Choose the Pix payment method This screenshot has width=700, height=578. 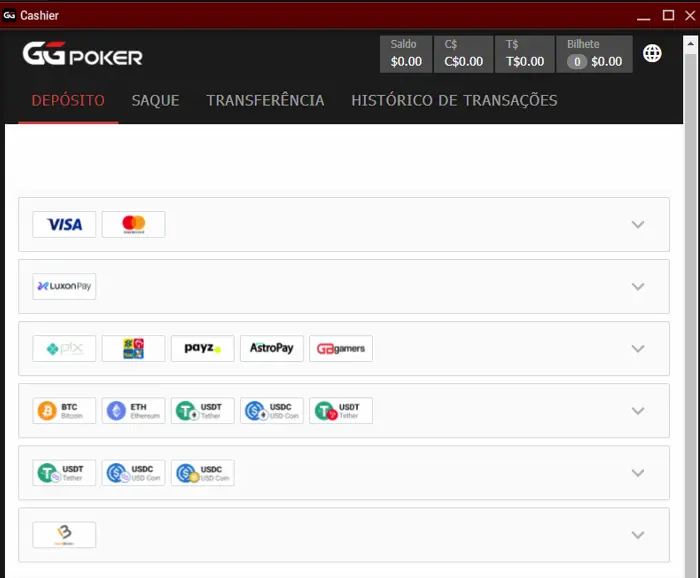(x=64, y=349)
